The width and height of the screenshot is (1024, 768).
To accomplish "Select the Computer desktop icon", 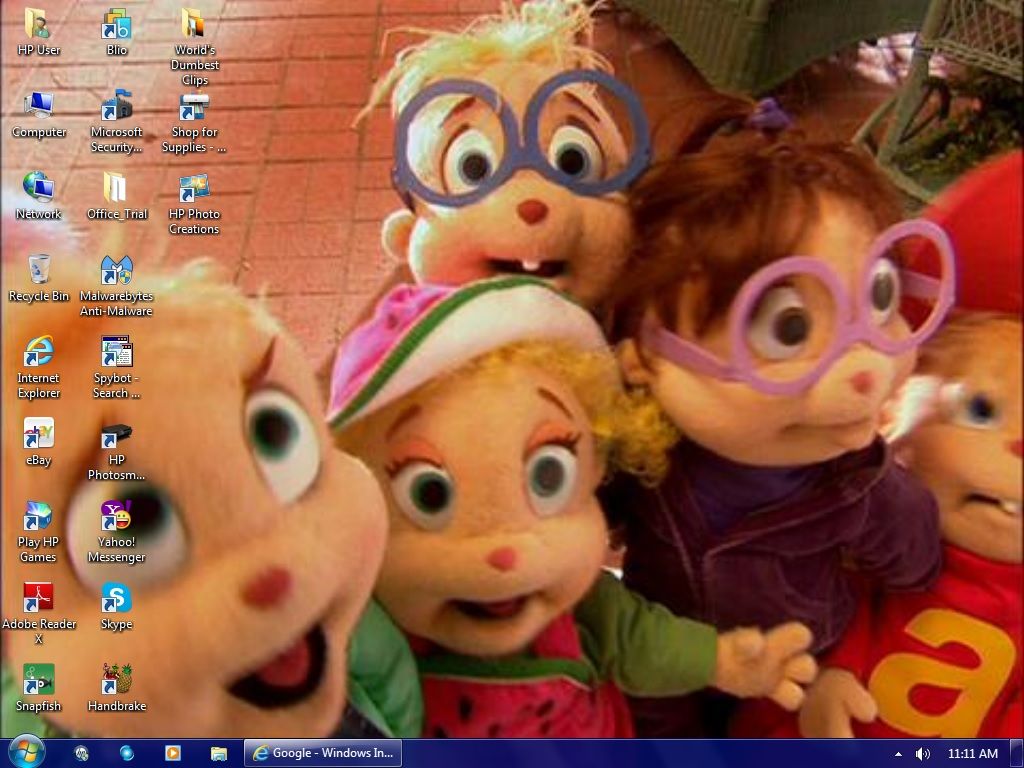I will click(39, 114).
